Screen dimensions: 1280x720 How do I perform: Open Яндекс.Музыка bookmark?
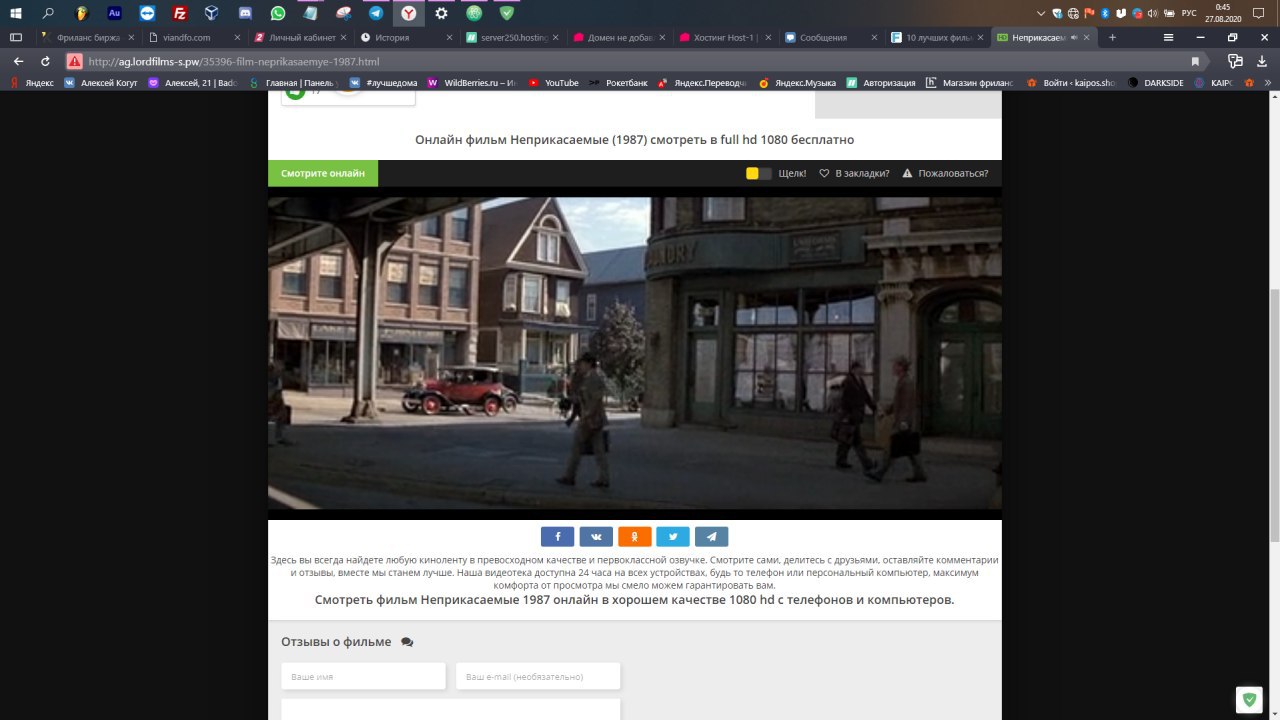pyautogui.click(x=797, y=83)
